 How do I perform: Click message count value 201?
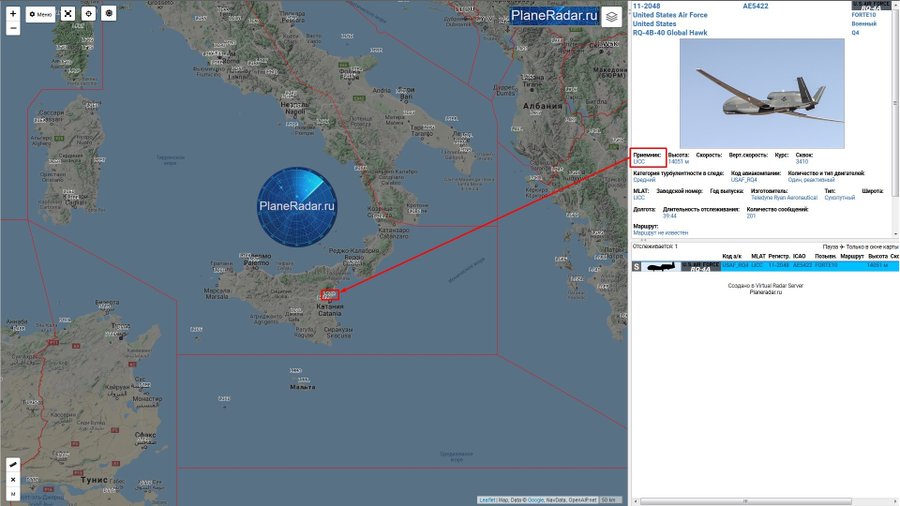(x=751, y=216)
